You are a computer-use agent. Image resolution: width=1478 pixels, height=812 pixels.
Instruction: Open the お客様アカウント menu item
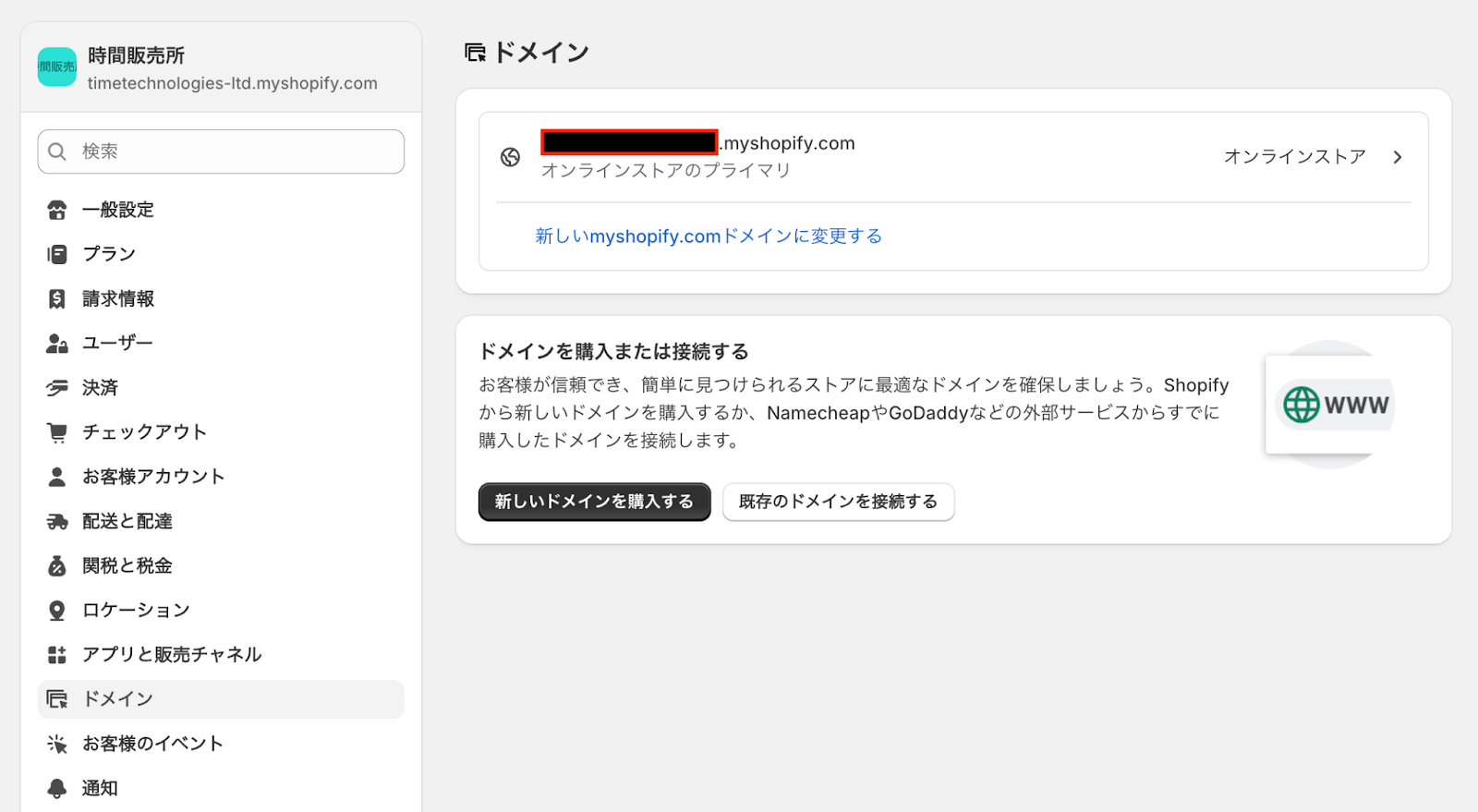tap(153, 477)
